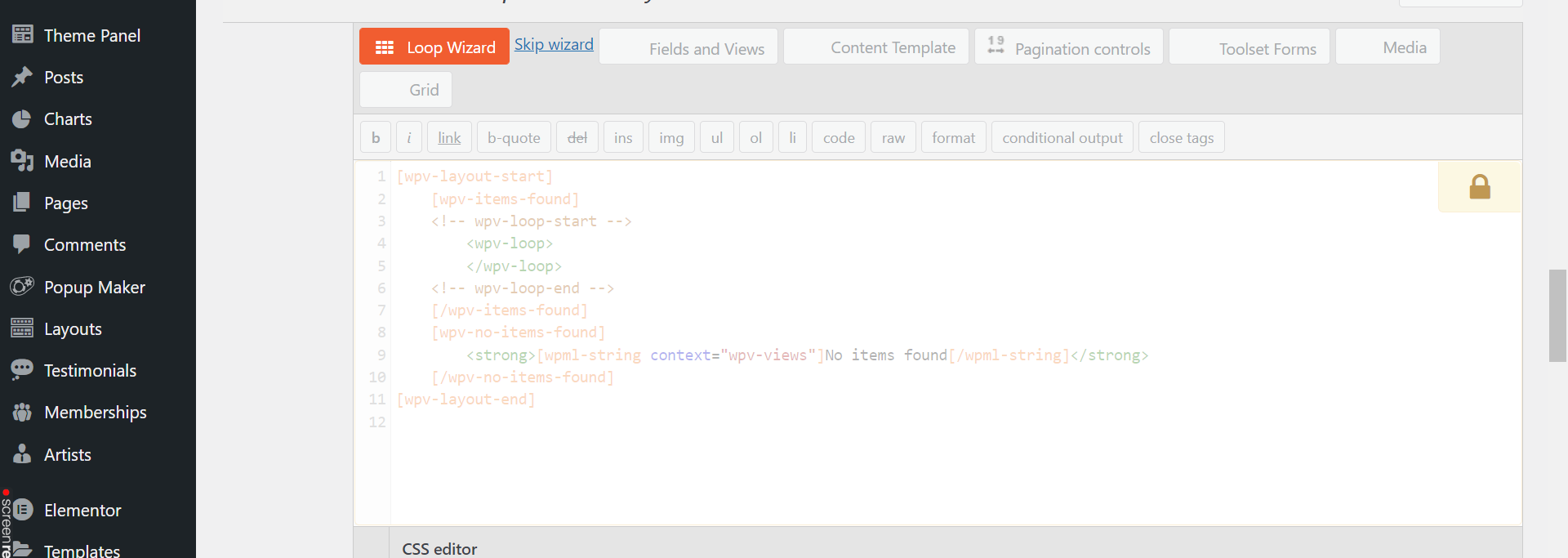
Task: Select the close tags button
Action: point(1182,137)
